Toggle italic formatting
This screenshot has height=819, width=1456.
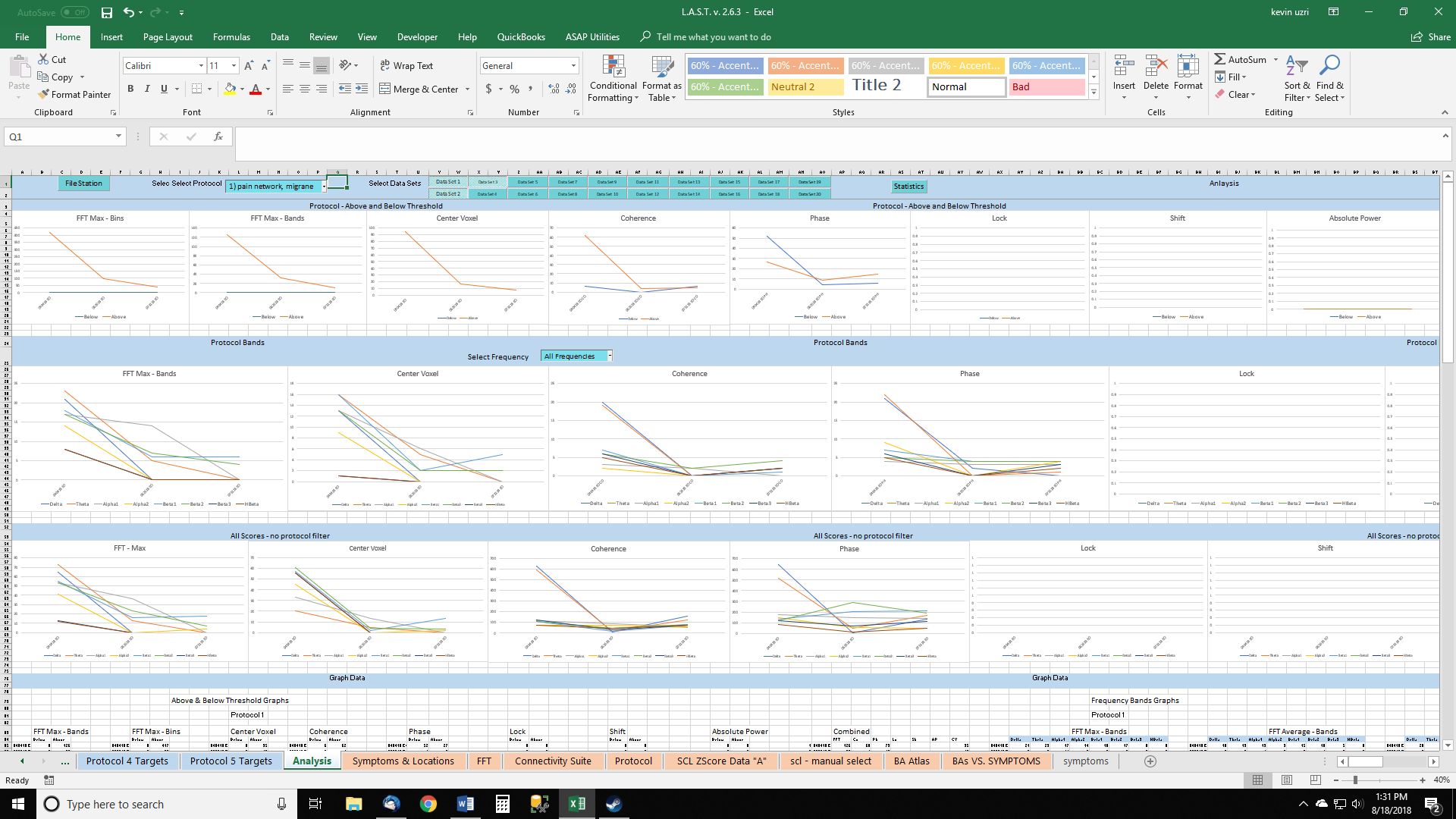148,89
